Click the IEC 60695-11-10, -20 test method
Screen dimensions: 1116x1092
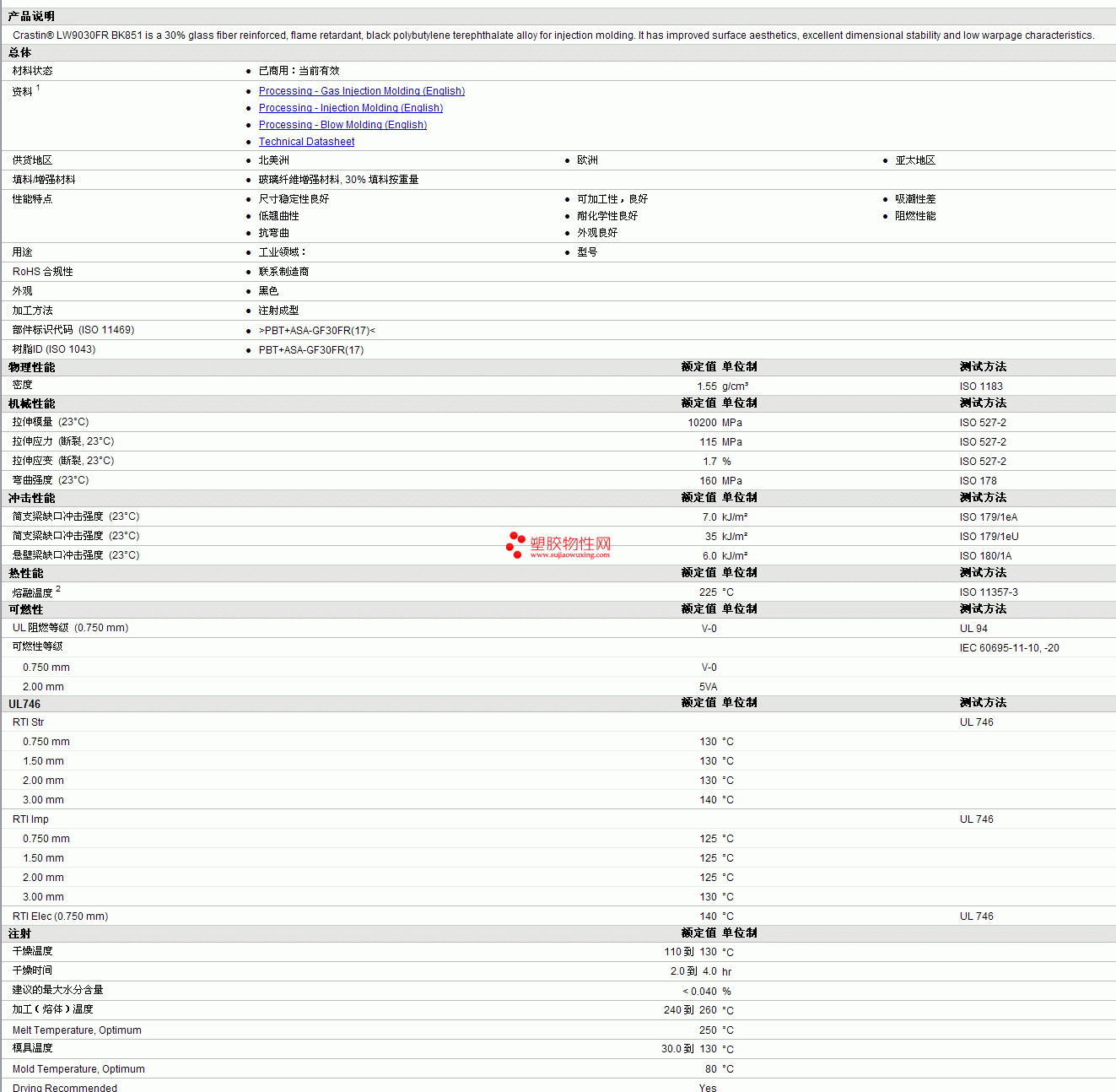tap(1010, 648)
